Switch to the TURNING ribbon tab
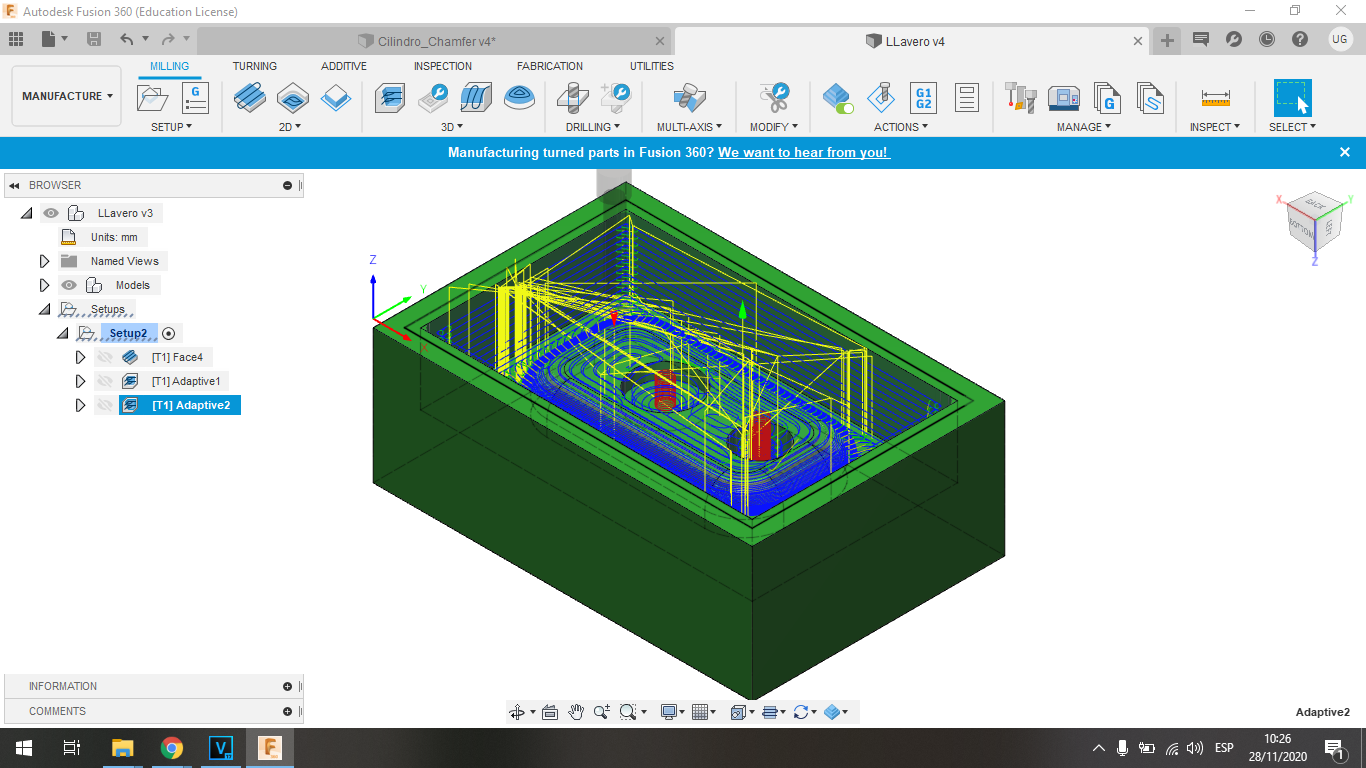The width and height of the screenshot is (1366, 768). point(255,66)
